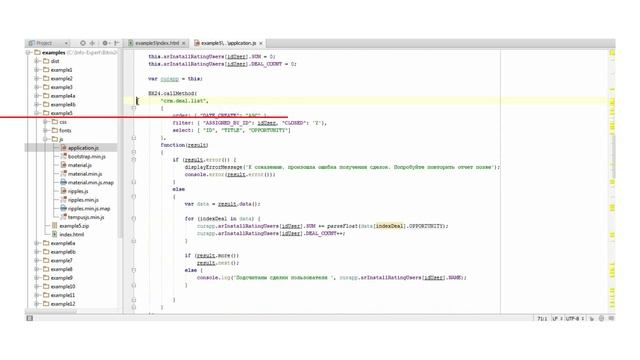
Task: Click the Project tree horizontal scrollbar
Action: pyautogui.click(x=52, y=311)
